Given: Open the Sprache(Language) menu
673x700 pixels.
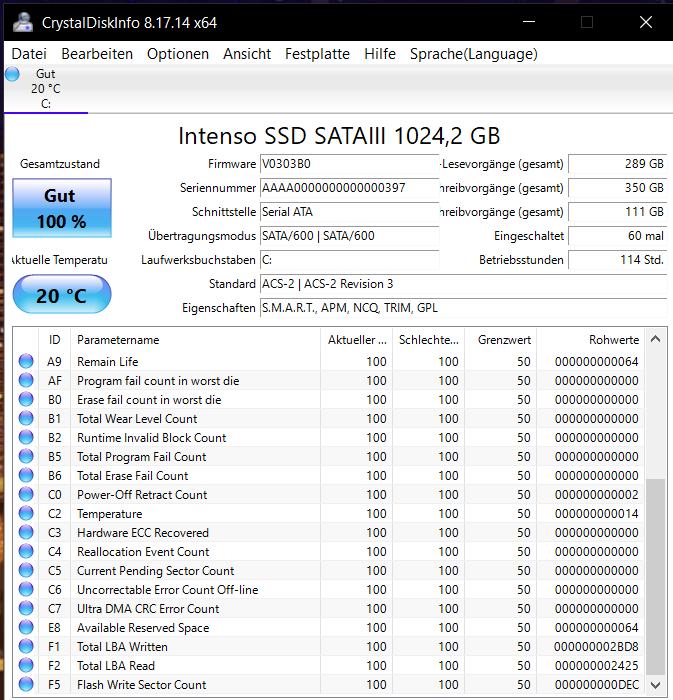Looking at the screenshot, I should tap(474, 54).
